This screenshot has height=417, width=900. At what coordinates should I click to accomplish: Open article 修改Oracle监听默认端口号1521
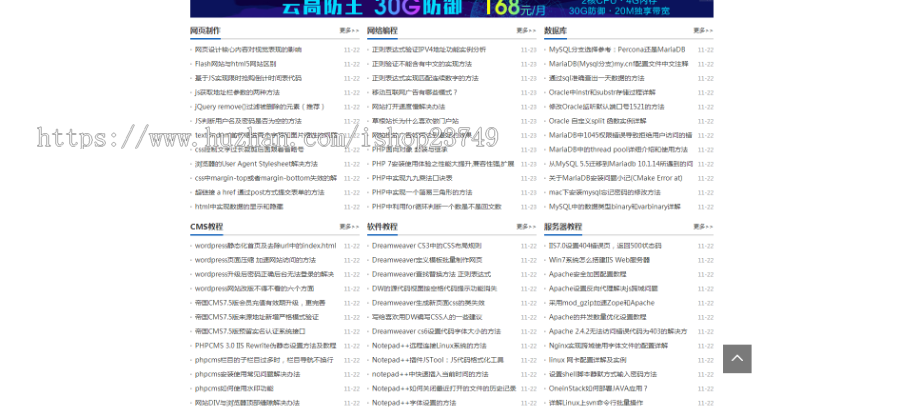pos(607,107)
